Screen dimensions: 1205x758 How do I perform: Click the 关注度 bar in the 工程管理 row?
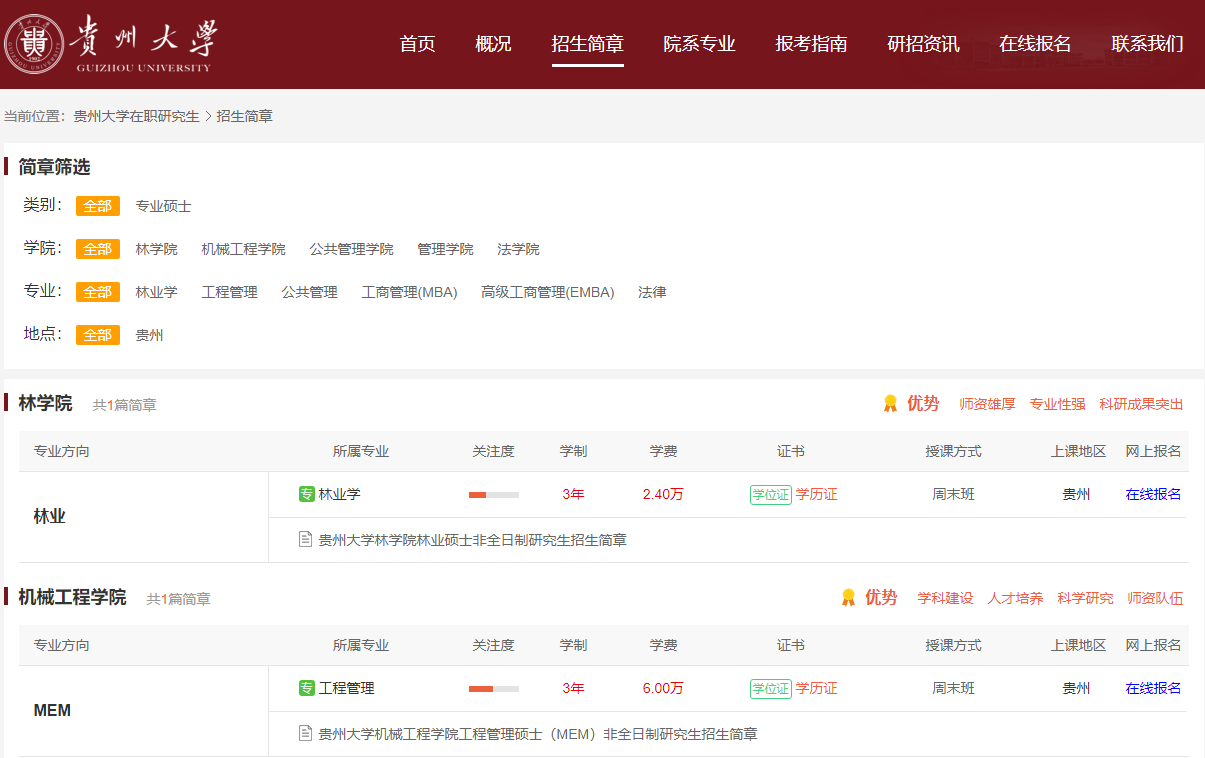494,688
